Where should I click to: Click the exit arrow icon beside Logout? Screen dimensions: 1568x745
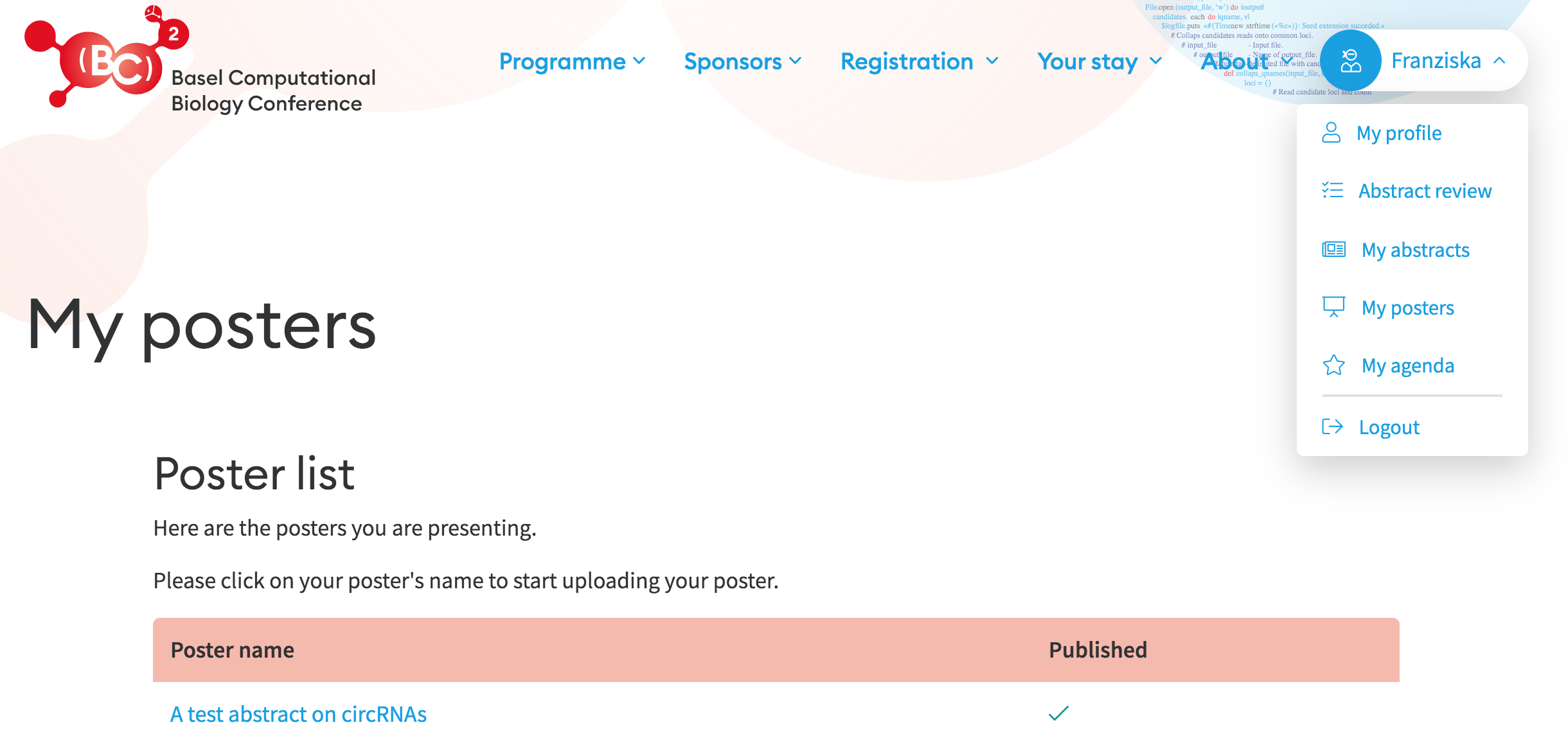click(x=1332, y=426)
